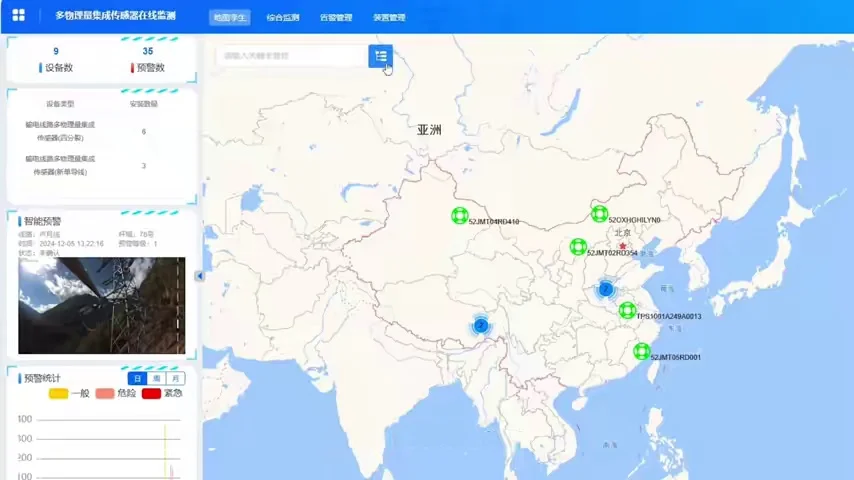Image resolution: width=854 pixels, height=480 pixels.
Task: Select device marker 52JMT04RD410
Action: 460,216
